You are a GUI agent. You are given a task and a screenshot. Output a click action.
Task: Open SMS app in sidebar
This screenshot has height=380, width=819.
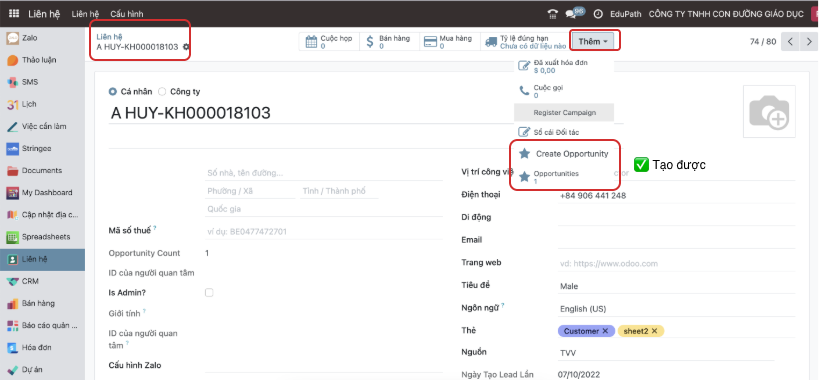pos(42,82)
